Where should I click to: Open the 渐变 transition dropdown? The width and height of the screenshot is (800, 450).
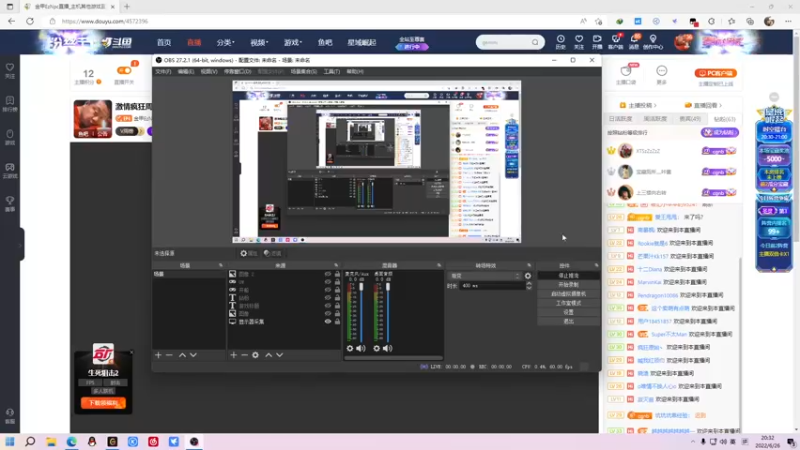pos(484,276)
